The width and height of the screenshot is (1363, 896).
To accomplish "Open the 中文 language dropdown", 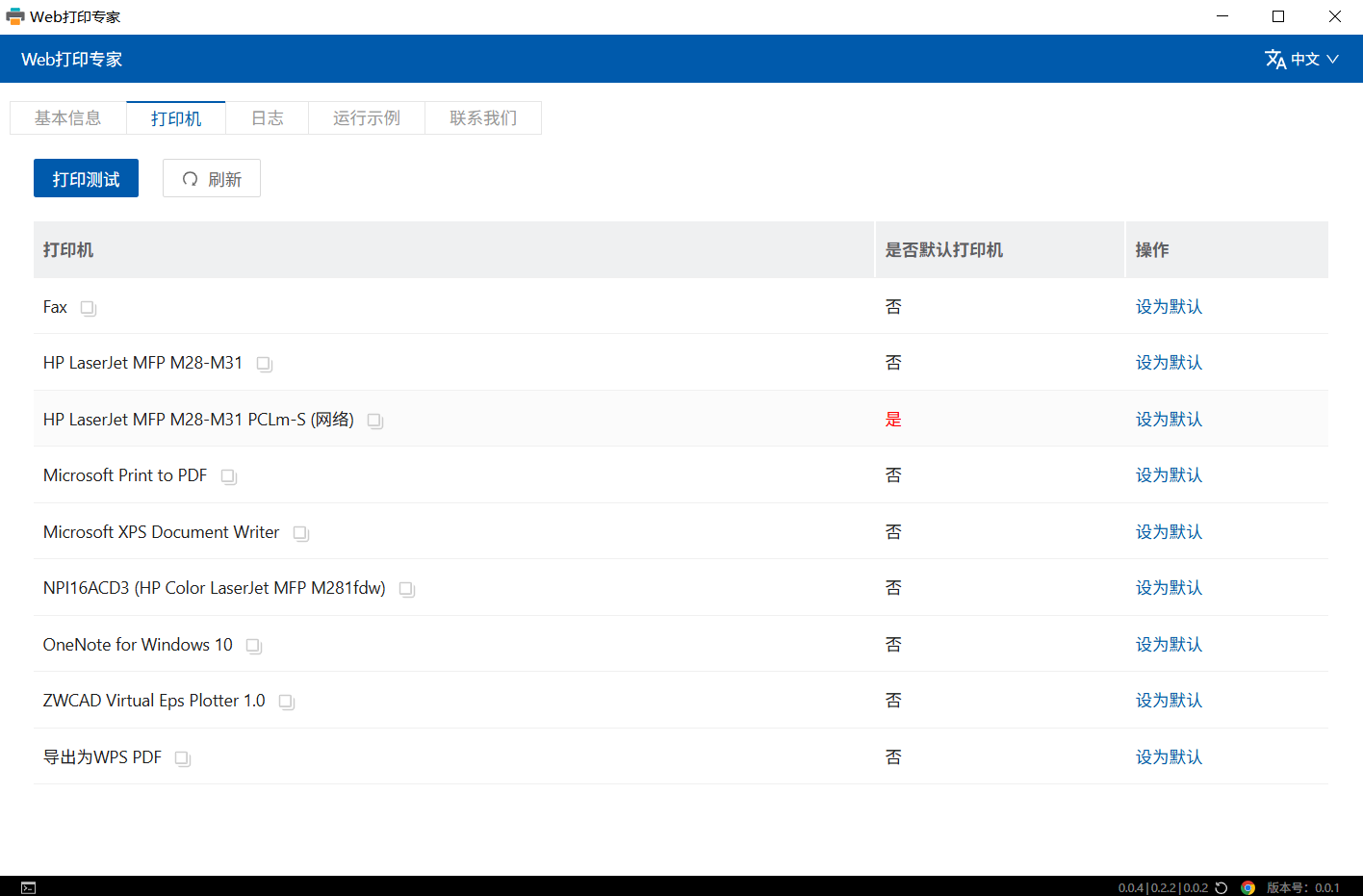I will click(1301, 60).
